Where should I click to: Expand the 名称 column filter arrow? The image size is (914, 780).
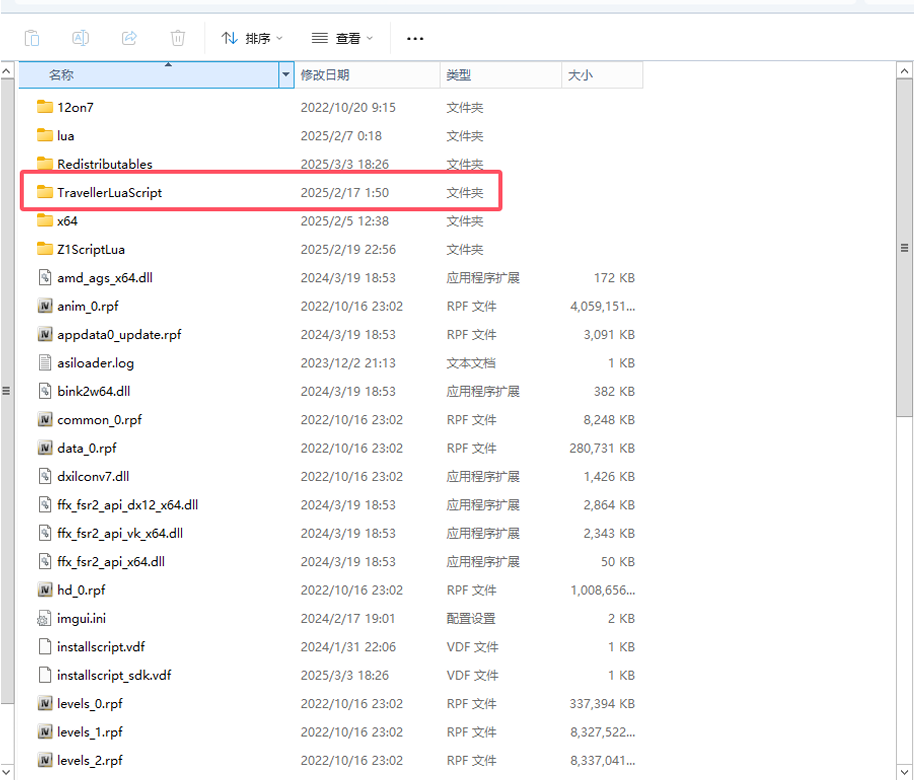(286, 75)
